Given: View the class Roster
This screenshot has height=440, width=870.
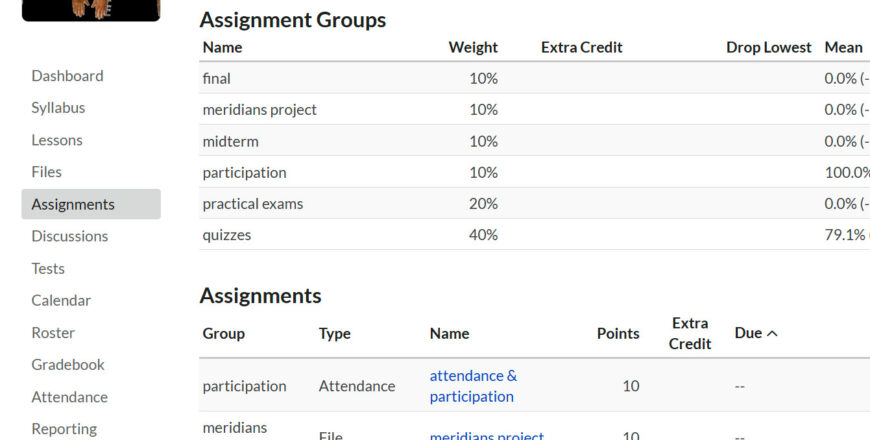Looking at the screenshot, I should pos(53,332).
